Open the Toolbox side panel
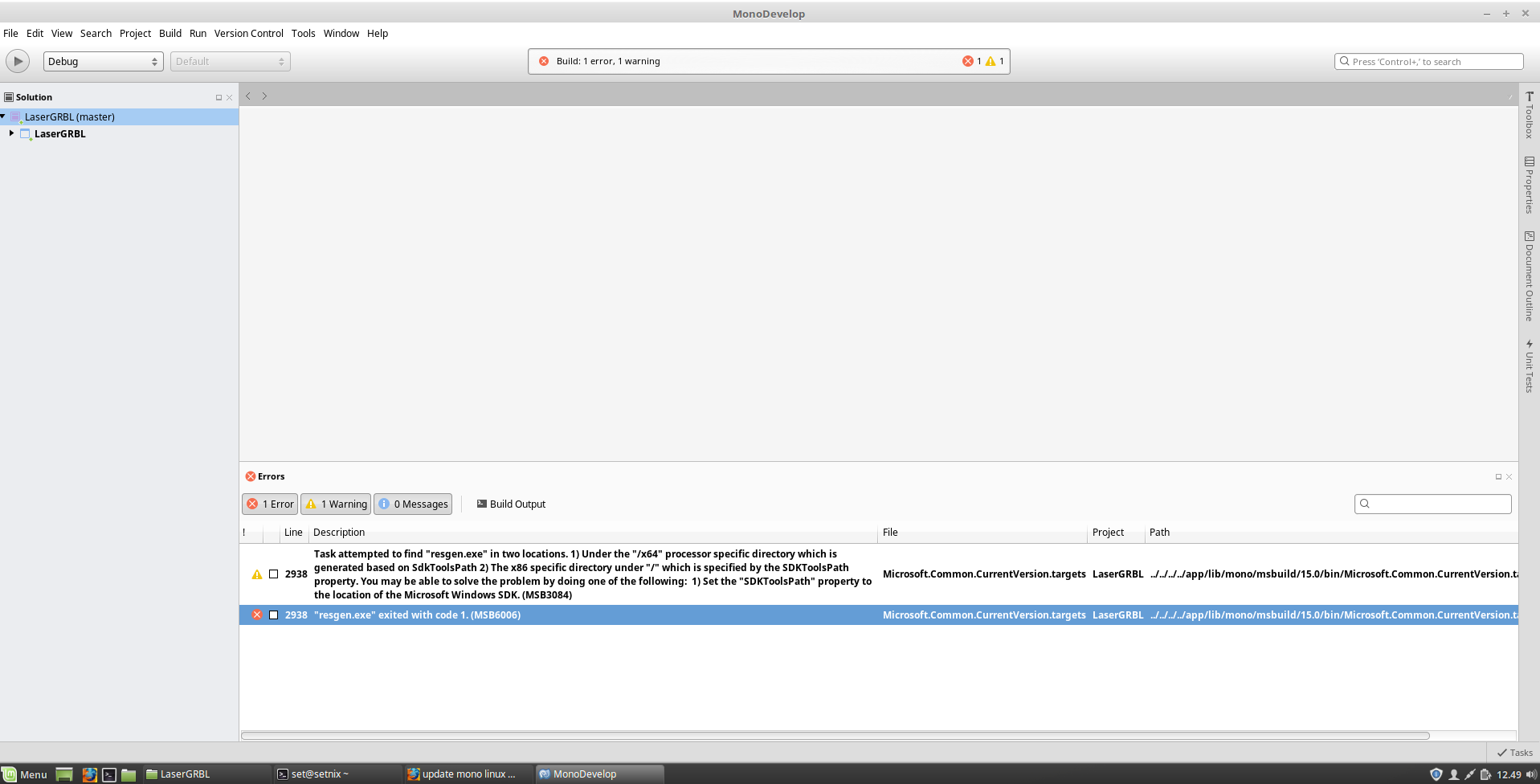 [1529, 115]
